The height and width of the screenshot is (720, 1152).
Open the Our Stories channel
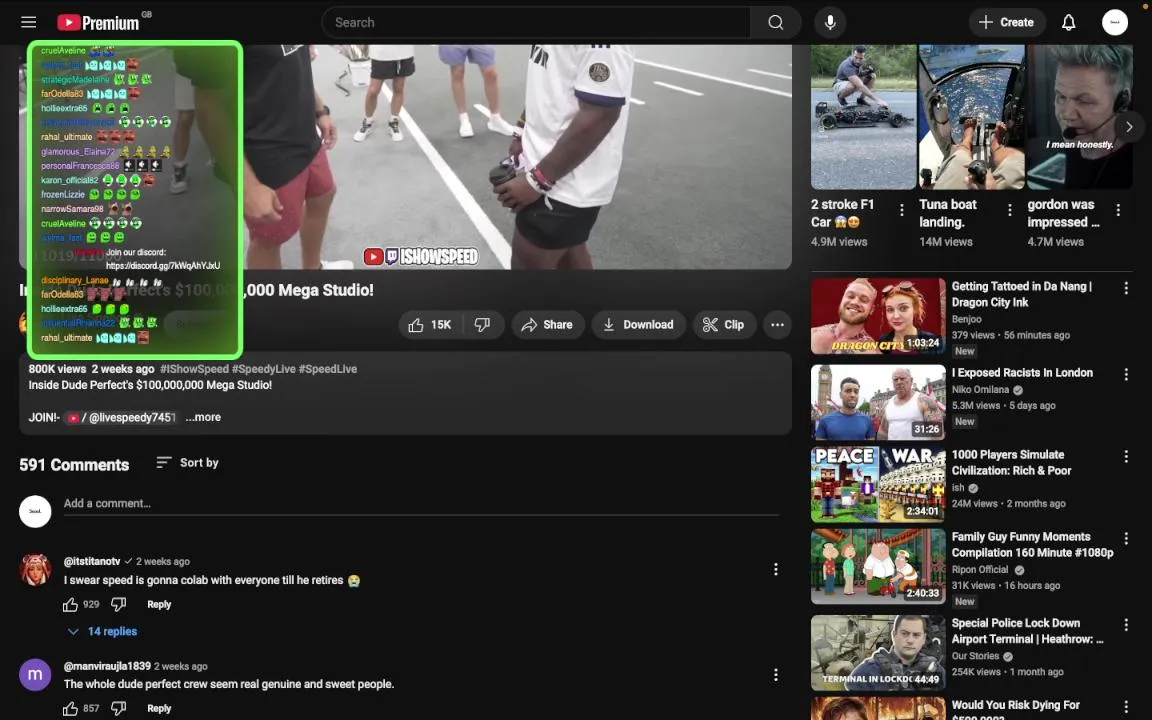pyautogui.click(x=976, y=657)
